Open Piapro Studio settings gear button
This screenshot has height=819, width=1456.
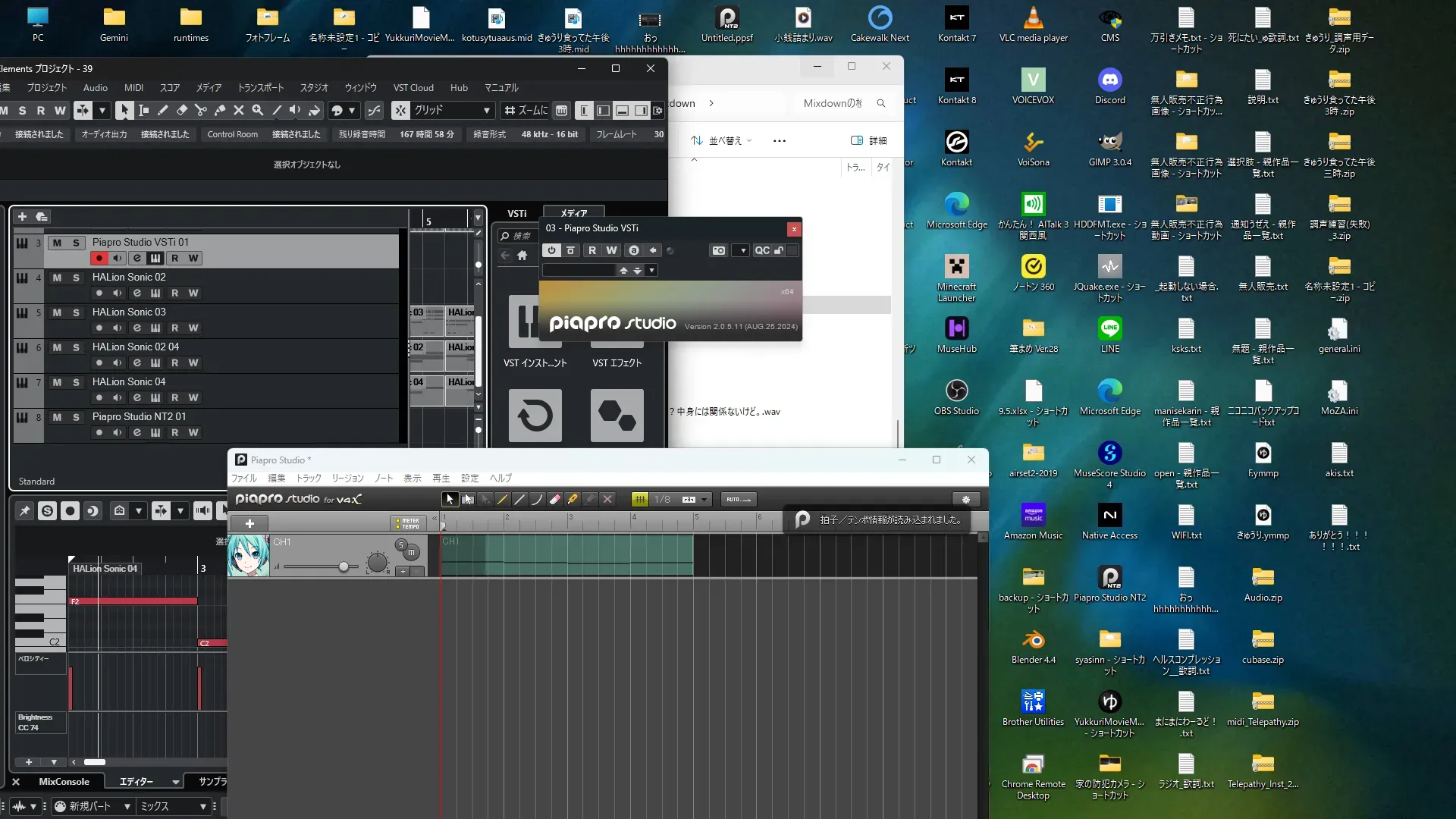(965, 500)
